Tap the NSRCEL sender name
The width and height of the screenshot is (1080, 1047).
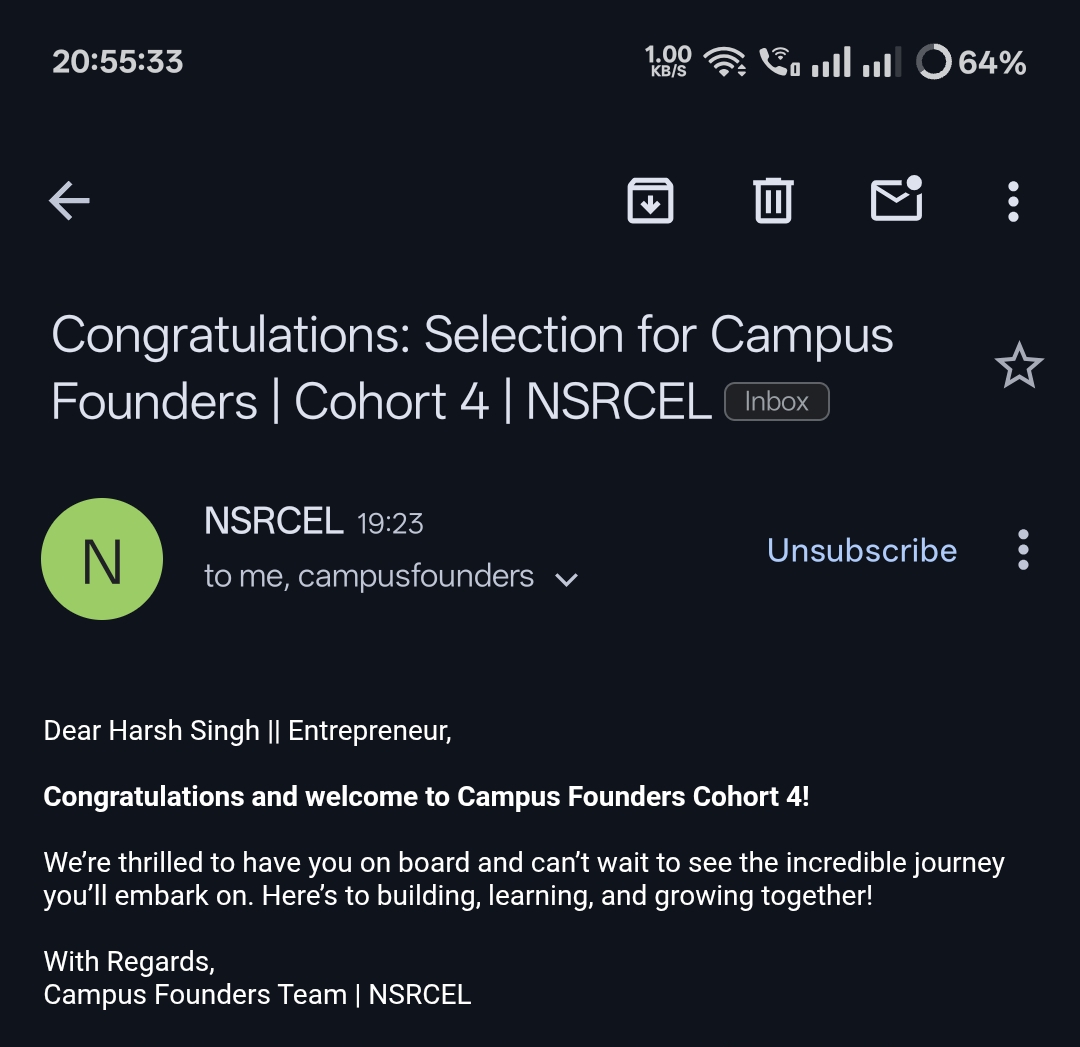[x=273, y=521]
